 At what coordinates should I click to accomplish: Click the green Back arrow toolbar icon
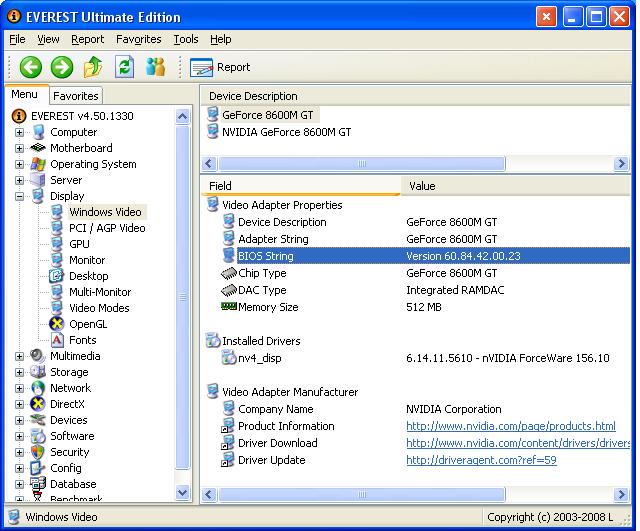click(x=31, y=67)
